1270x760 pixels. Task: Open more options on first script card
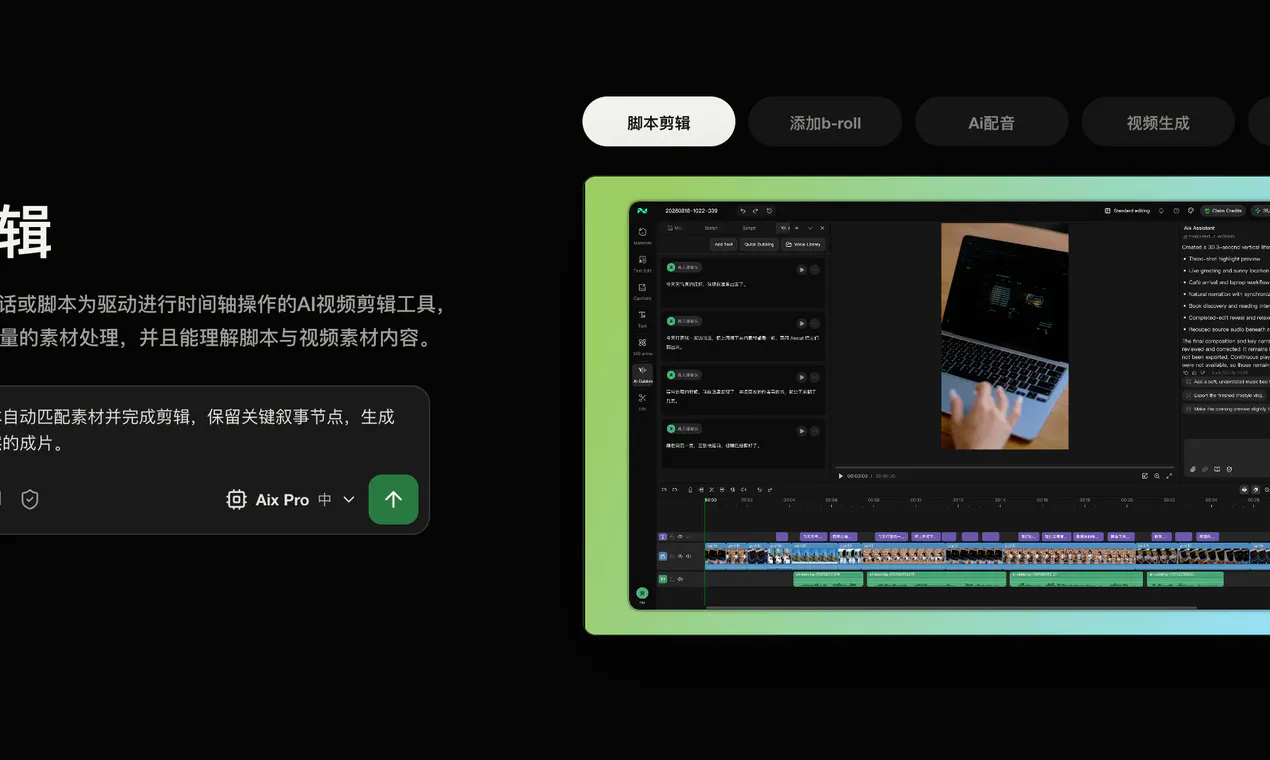tap(814, 269)
